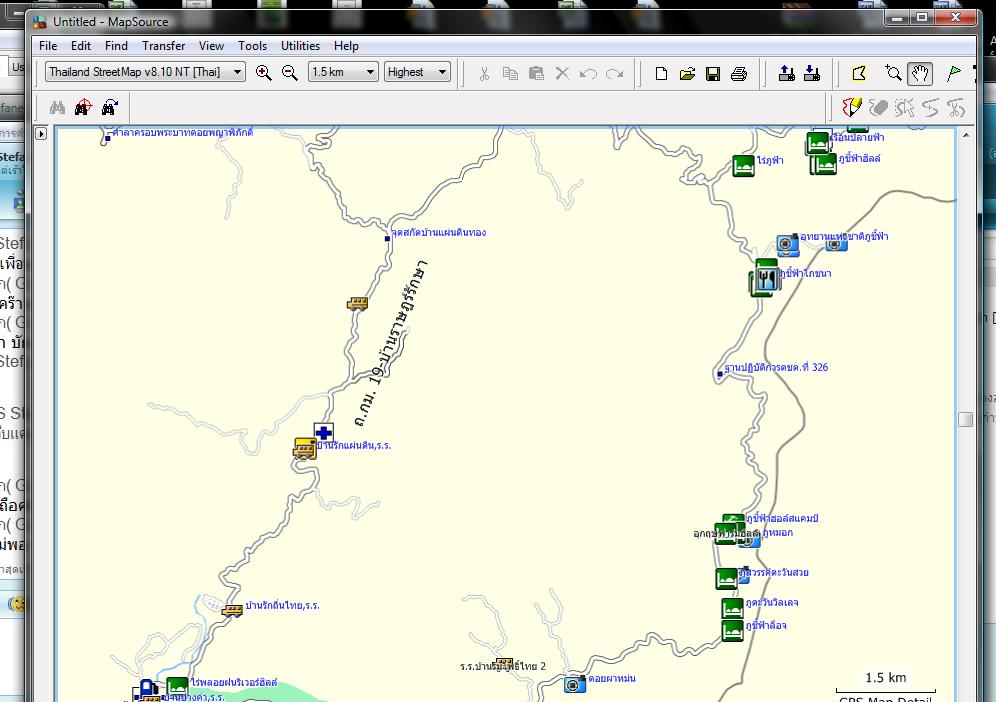Click the blue cross hospital marker on map
The height and width of the screenshot is (702, 996).
click(323, 432)
